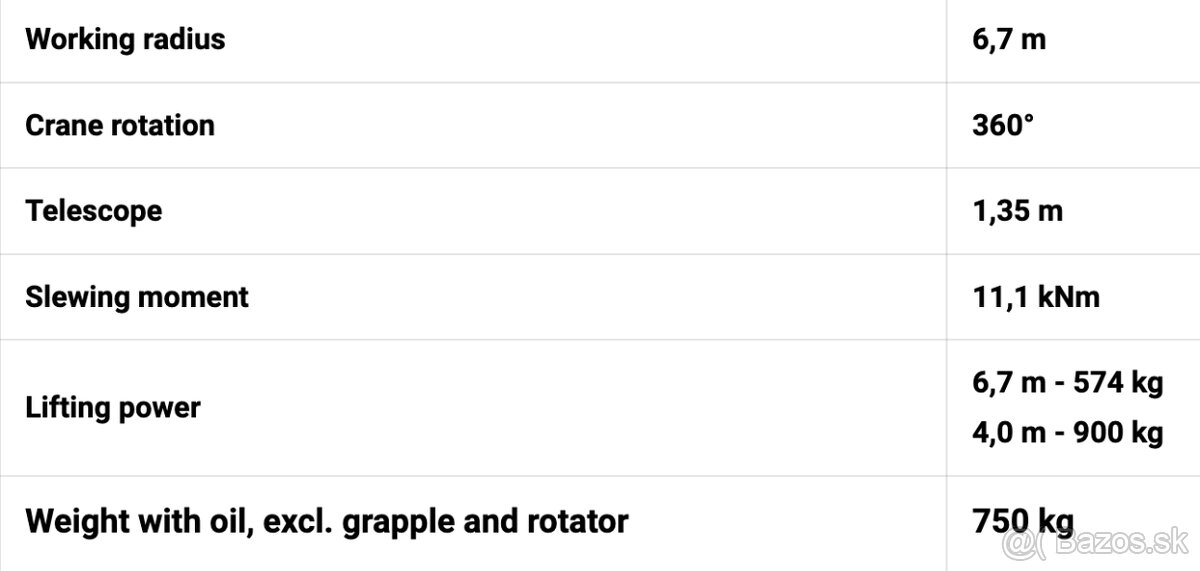Click the 11,1 kNm value
The width and height of the screenshot is (1200, 571).
tap(1035, 297)
